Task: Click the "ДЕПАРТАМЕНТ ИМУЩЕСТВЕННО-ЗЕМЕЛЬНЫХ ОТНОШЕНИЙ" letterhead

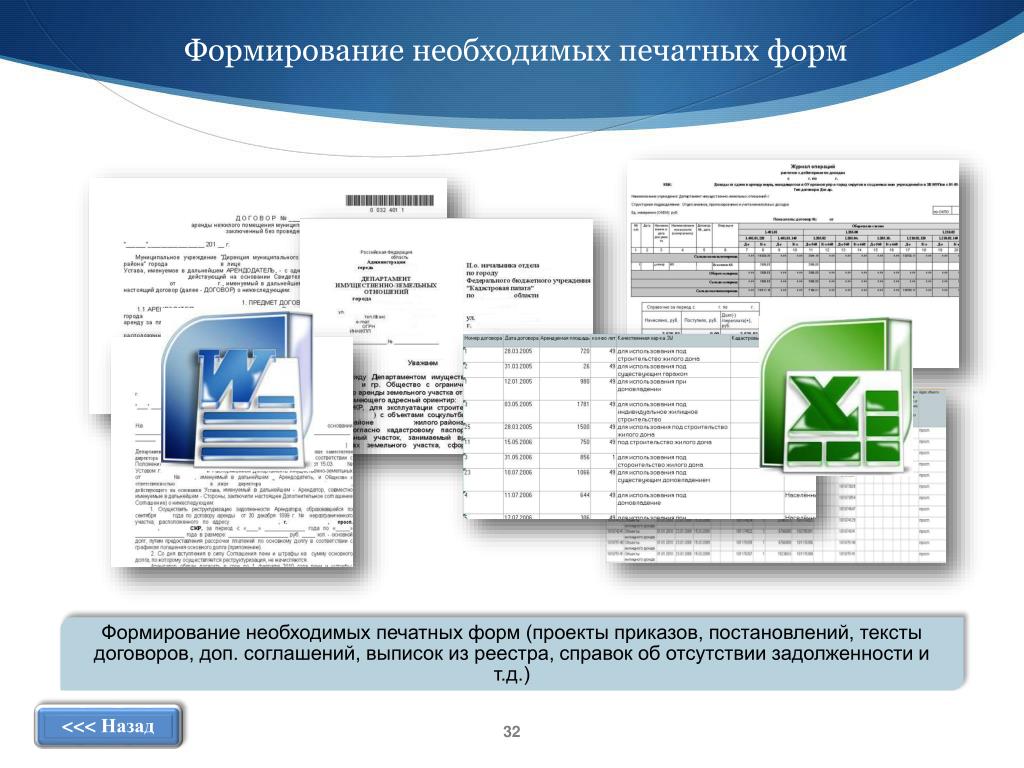Action: pyautogui.click(x=386, y=285)
